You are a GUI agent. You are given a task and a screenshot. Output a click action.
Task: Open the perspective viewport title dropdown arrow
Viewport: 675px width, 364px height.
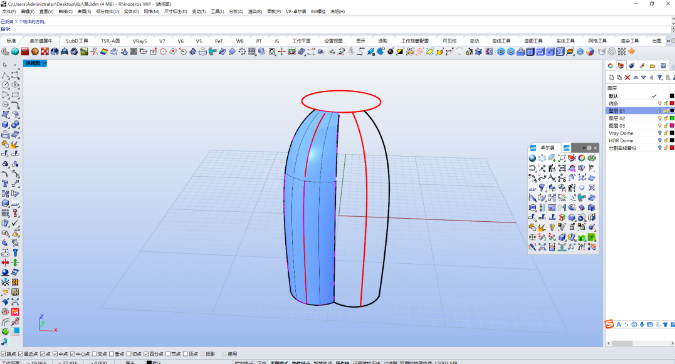point(44,63)
